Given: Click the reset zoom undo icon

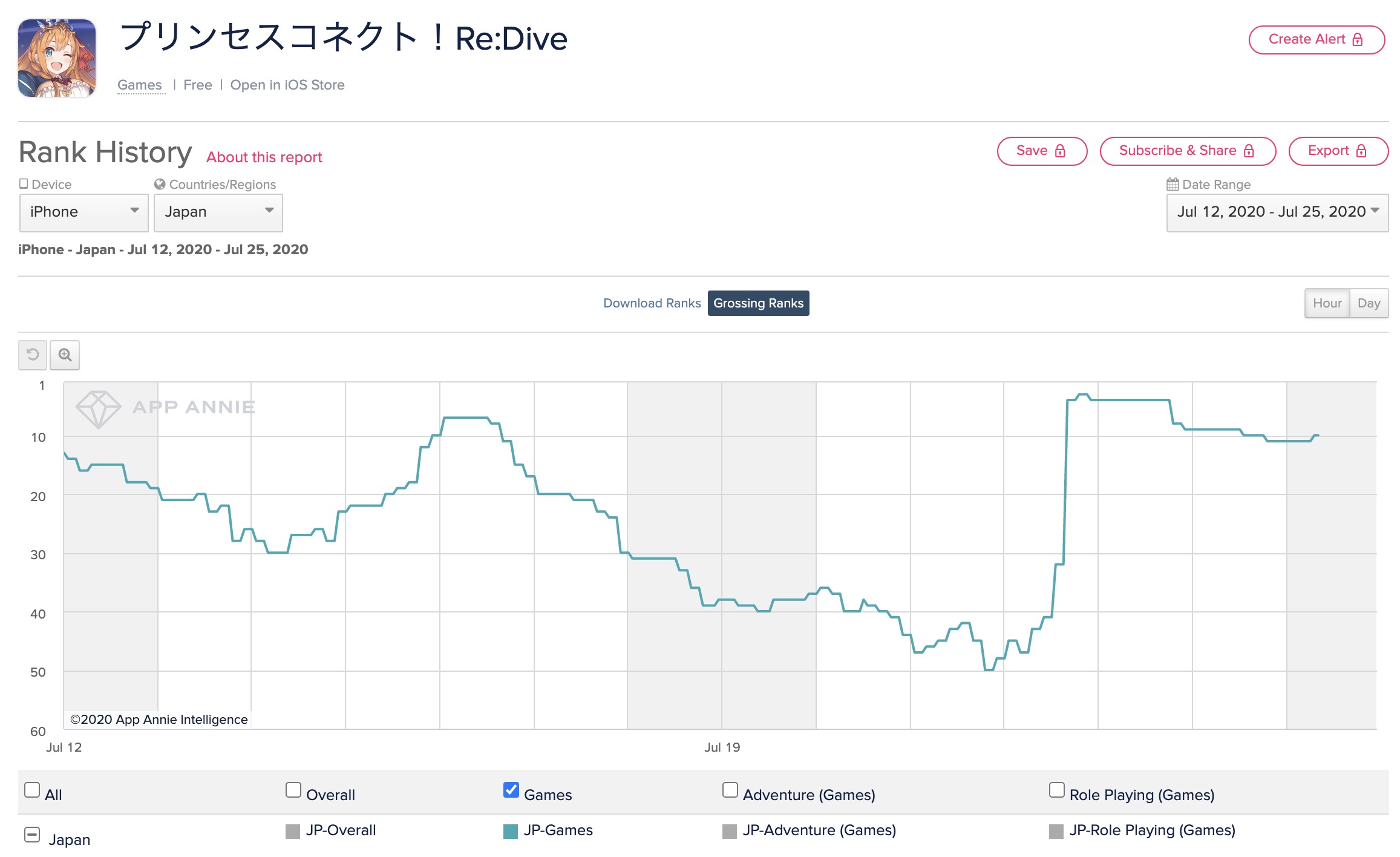Looking at the screenshot, I should (33, 355).
